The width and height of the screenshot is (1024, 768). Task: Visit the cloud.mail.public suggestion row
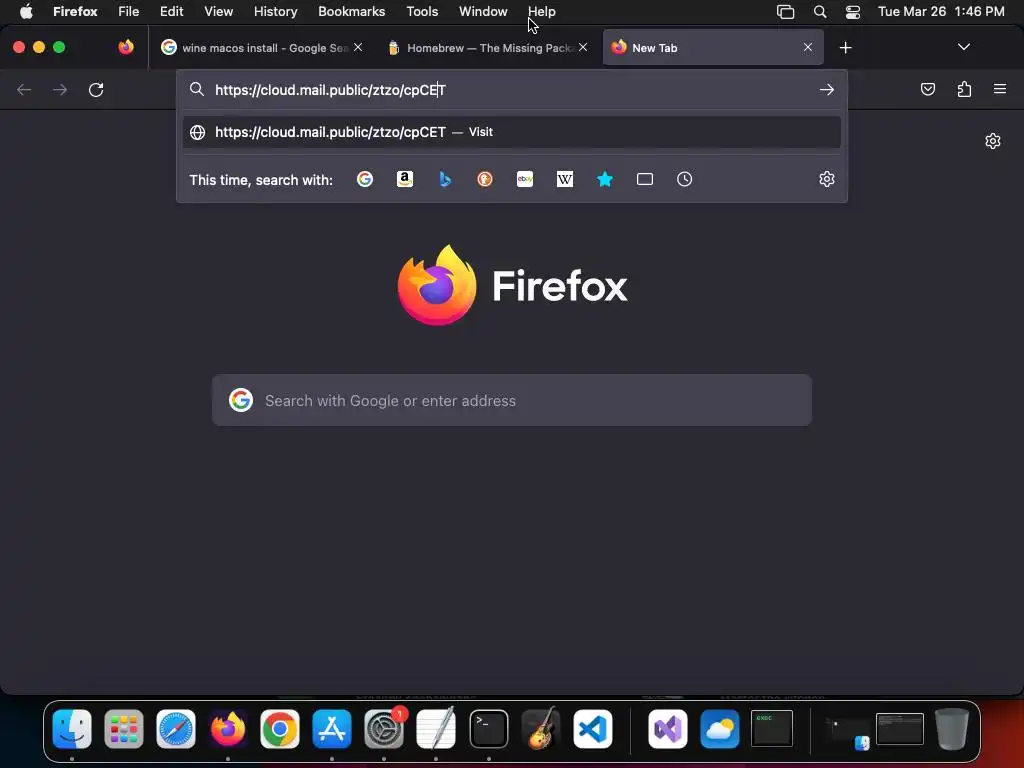pos(512,132)
